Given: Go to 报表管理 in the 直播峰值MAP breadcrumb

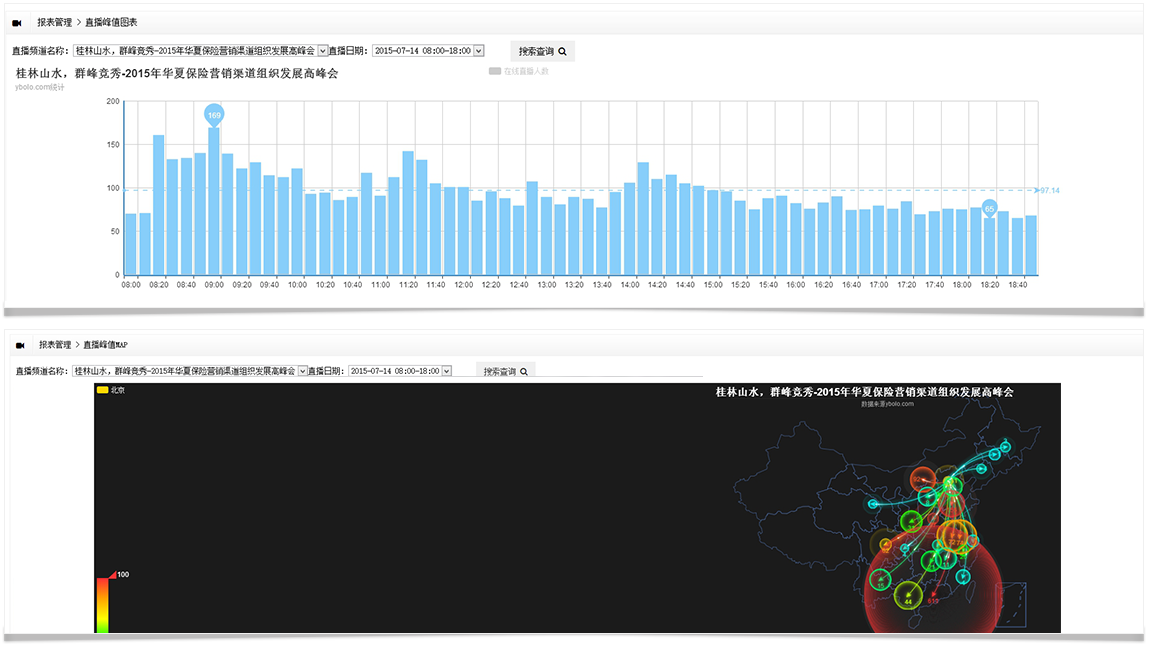Looking at the screenshot, I should [55, 345].
